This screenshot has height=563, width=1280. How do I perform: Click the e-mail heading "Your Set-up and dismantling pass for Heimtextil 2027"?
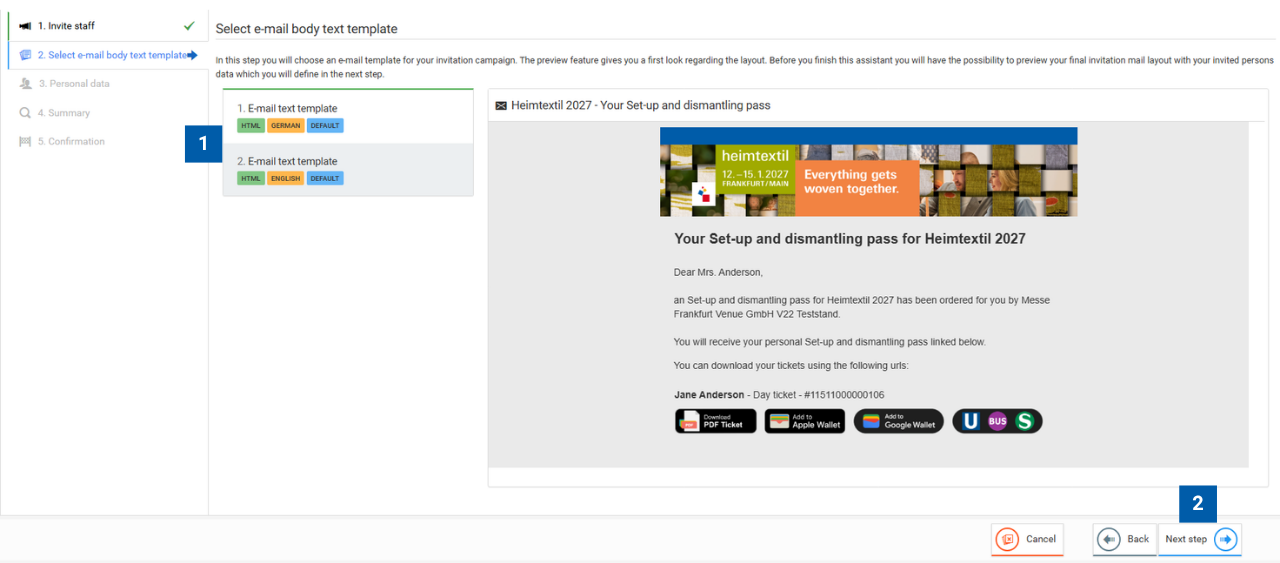[x=850, y=239]
